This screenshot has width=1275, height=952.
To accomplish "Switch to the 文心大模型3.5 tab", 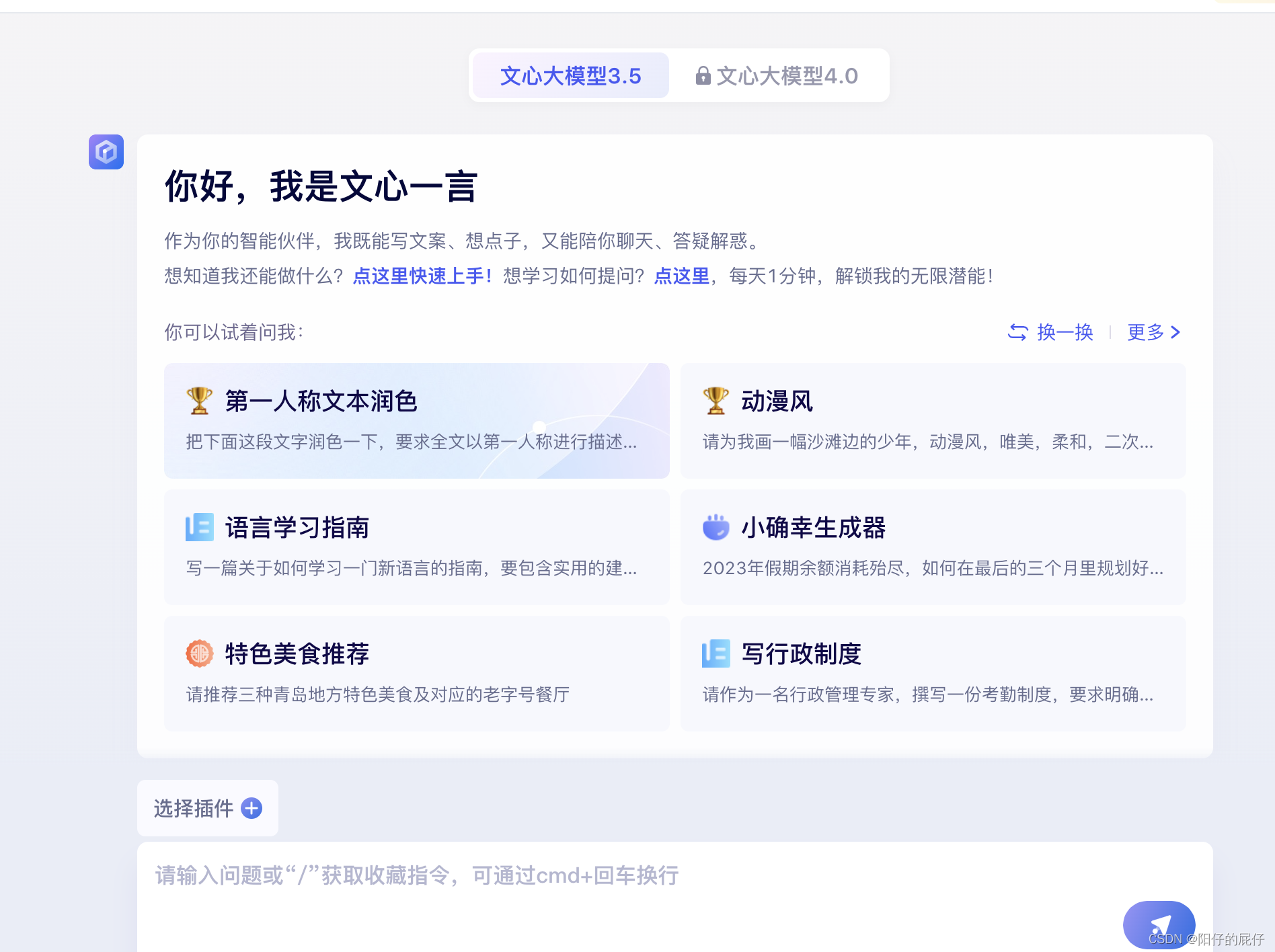I will [x=571, y=75].
